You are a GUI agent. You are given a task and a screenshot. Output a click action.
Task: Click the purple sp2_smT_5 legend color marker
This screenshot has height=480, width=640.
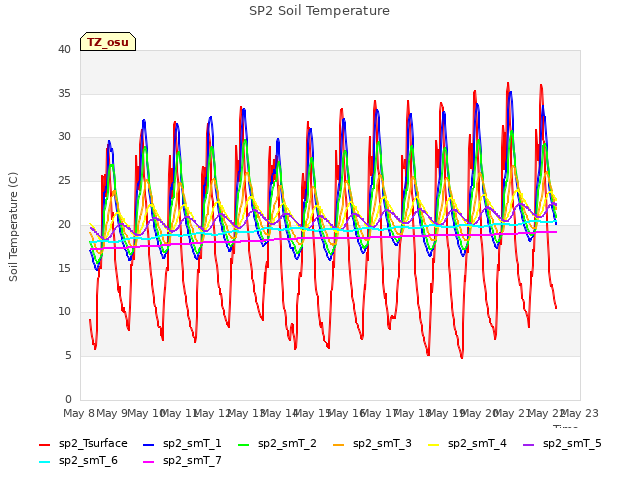529,444
